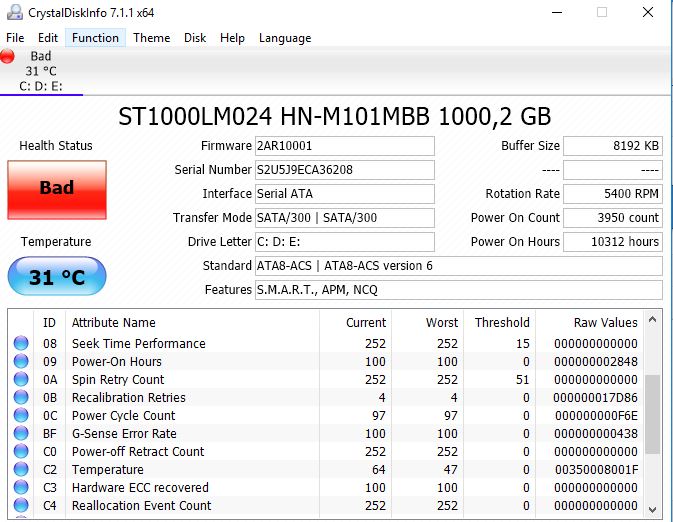
Task: Click the Firmware field 2AR10001
Action: point(345,146)
